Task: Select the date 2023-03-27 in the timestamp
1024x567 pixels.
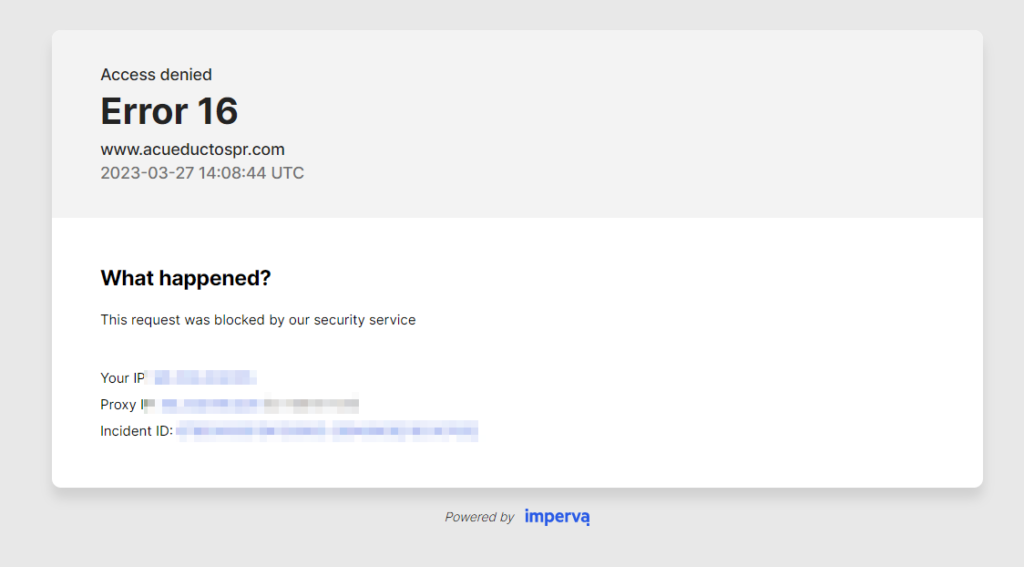Action: (x=139, y=173)
